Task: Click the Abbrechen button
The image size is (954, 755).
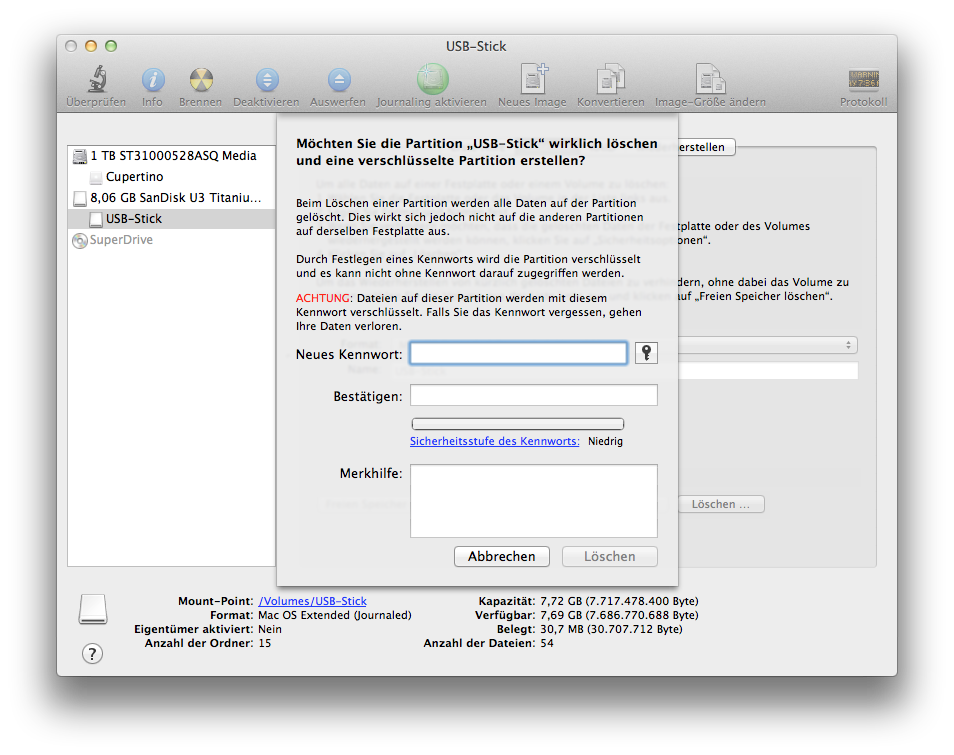Action: point(502,556)
